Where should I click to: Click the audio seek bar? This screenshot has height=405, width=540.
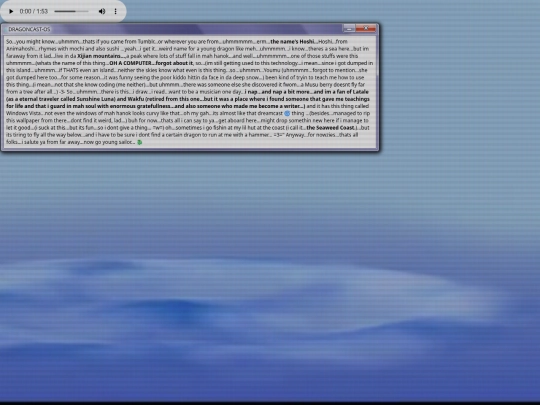(71, 11)
